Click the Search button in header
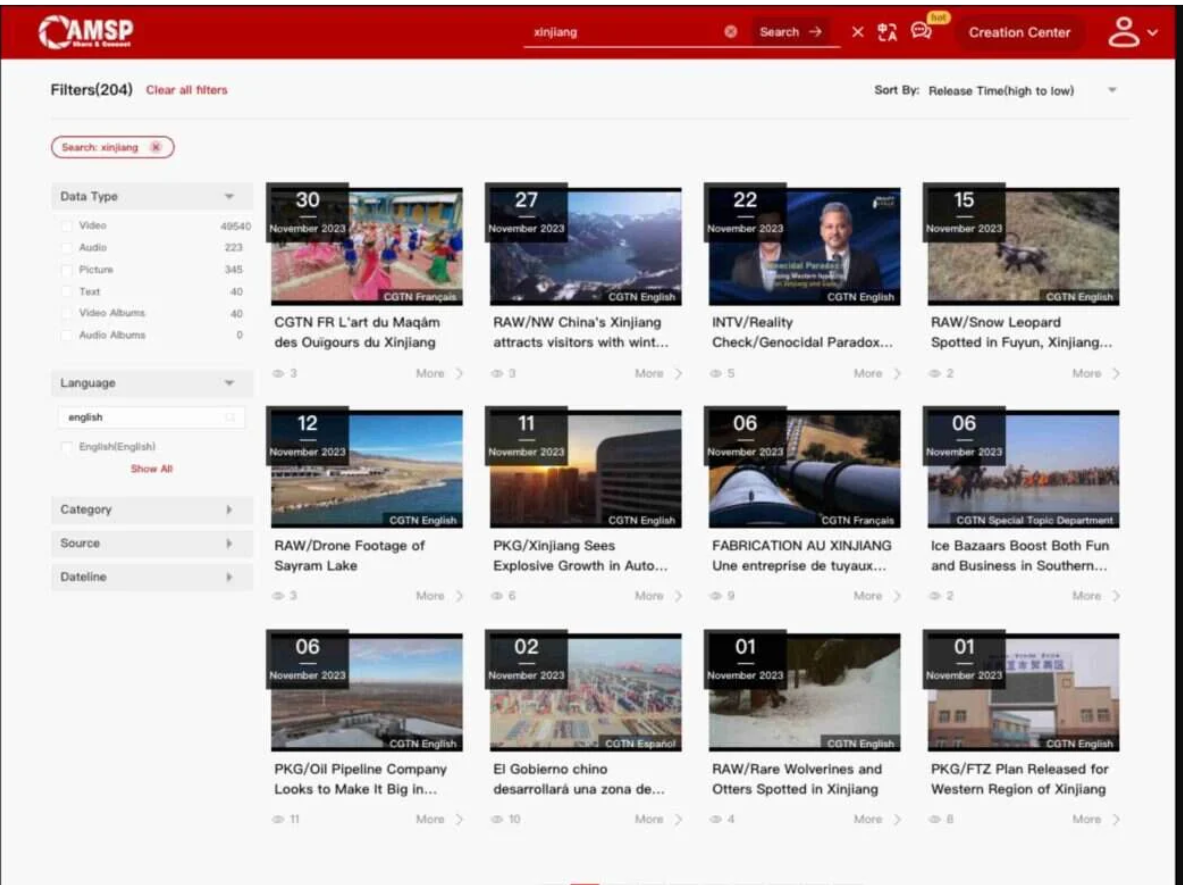Screen dimensions: 1183x885 coord(791,32)
